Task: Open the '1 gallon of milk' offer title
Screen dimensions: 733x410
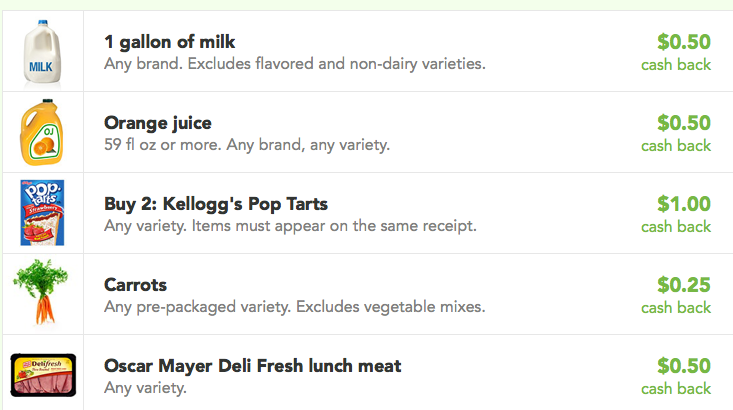Action: point(169,42)
